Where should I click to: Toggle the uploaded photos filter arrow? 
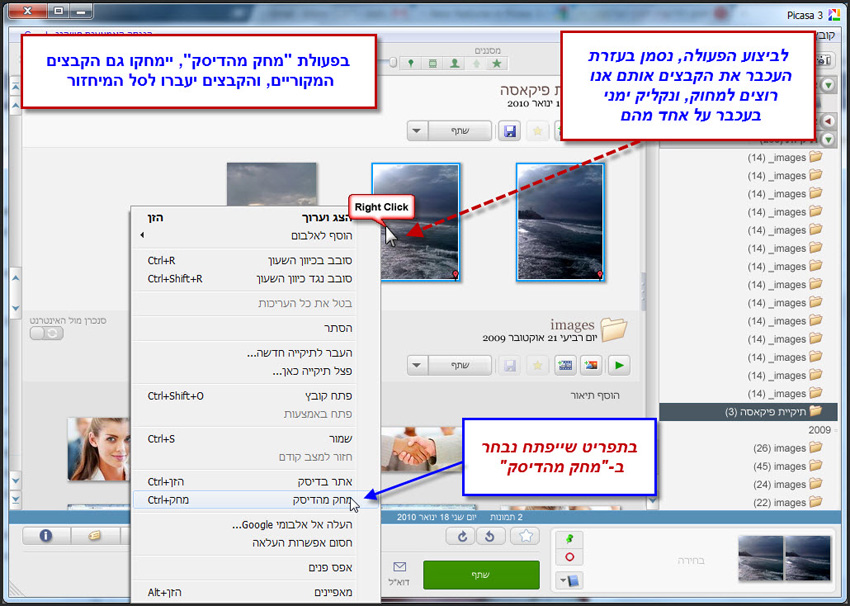476,63
